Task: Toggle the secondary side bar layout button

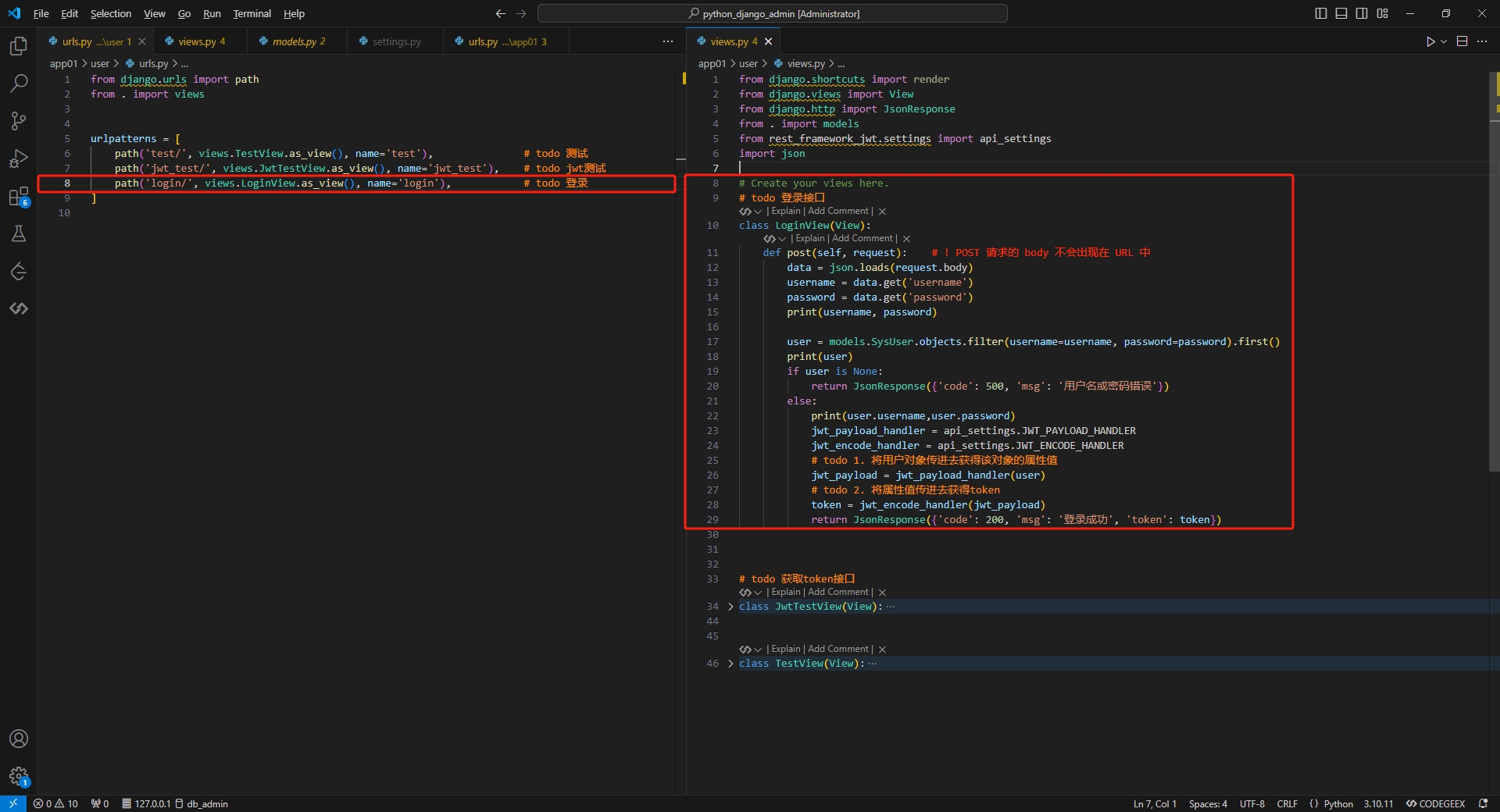Action: (x=1362, y=13)
